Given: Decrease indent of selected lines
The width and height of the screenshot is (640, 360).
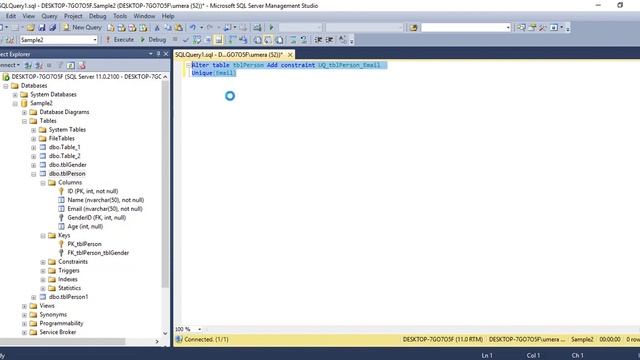Looking at the screenshot, I should (318, 40).
